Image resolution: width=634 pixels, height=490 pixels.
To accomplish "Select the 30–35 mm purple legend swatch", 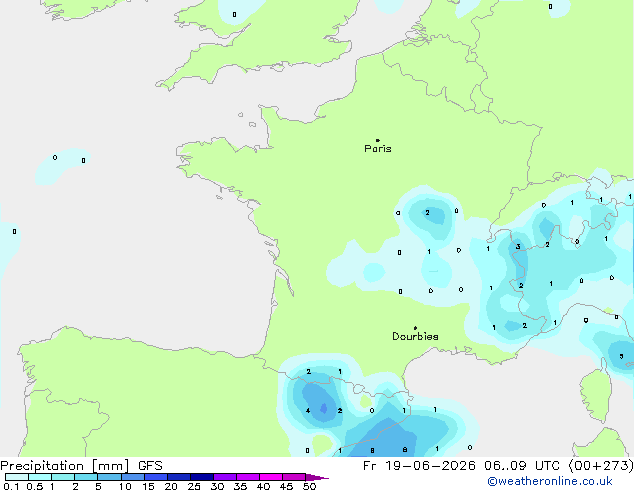I will [x=225, y=477].
